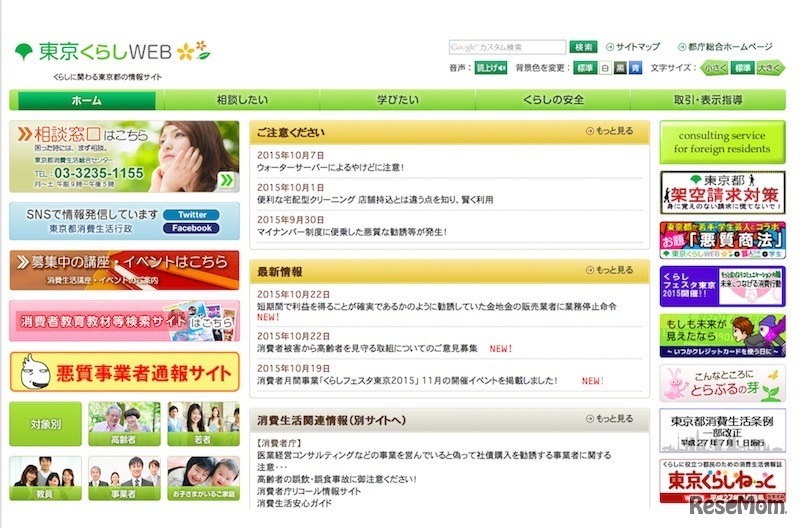The height and width of the screenshot is (528, 800).
Task: Open 消費者庁リコール情報サイト link
Action: pyautogui.click(x=309, y=491)
